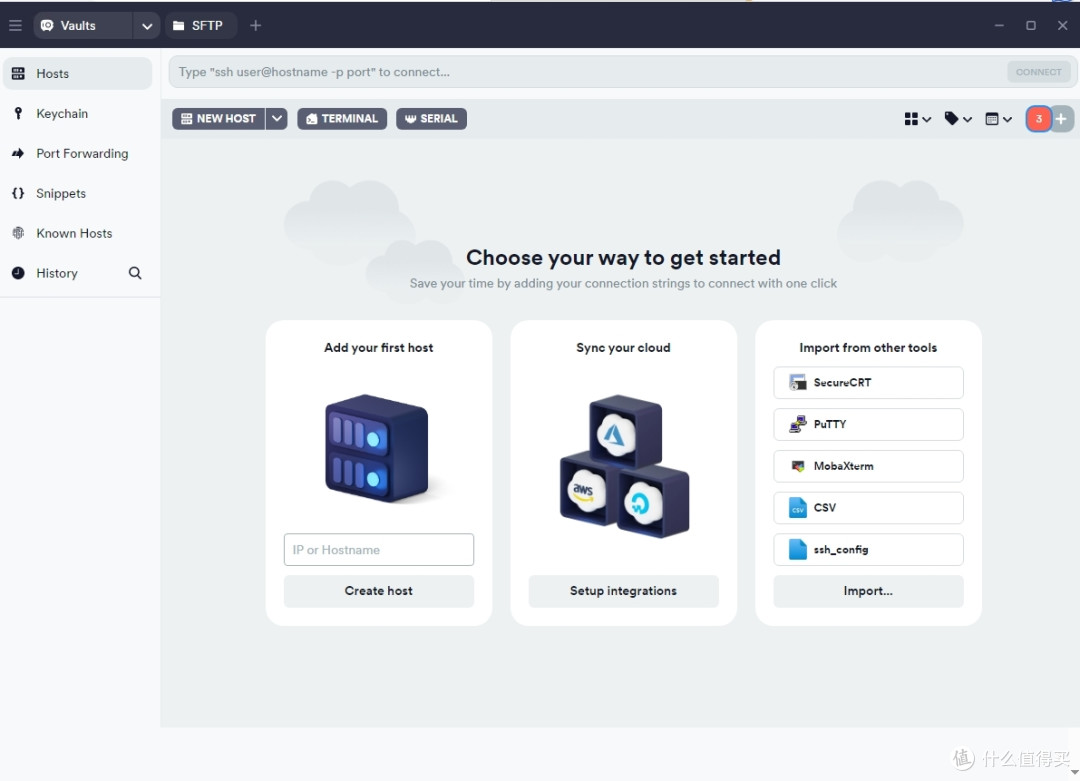Image resolution: width=1080 pixels, height=781 pixels.
Task: Select Hosts in the sidebar
Action: 77,74
